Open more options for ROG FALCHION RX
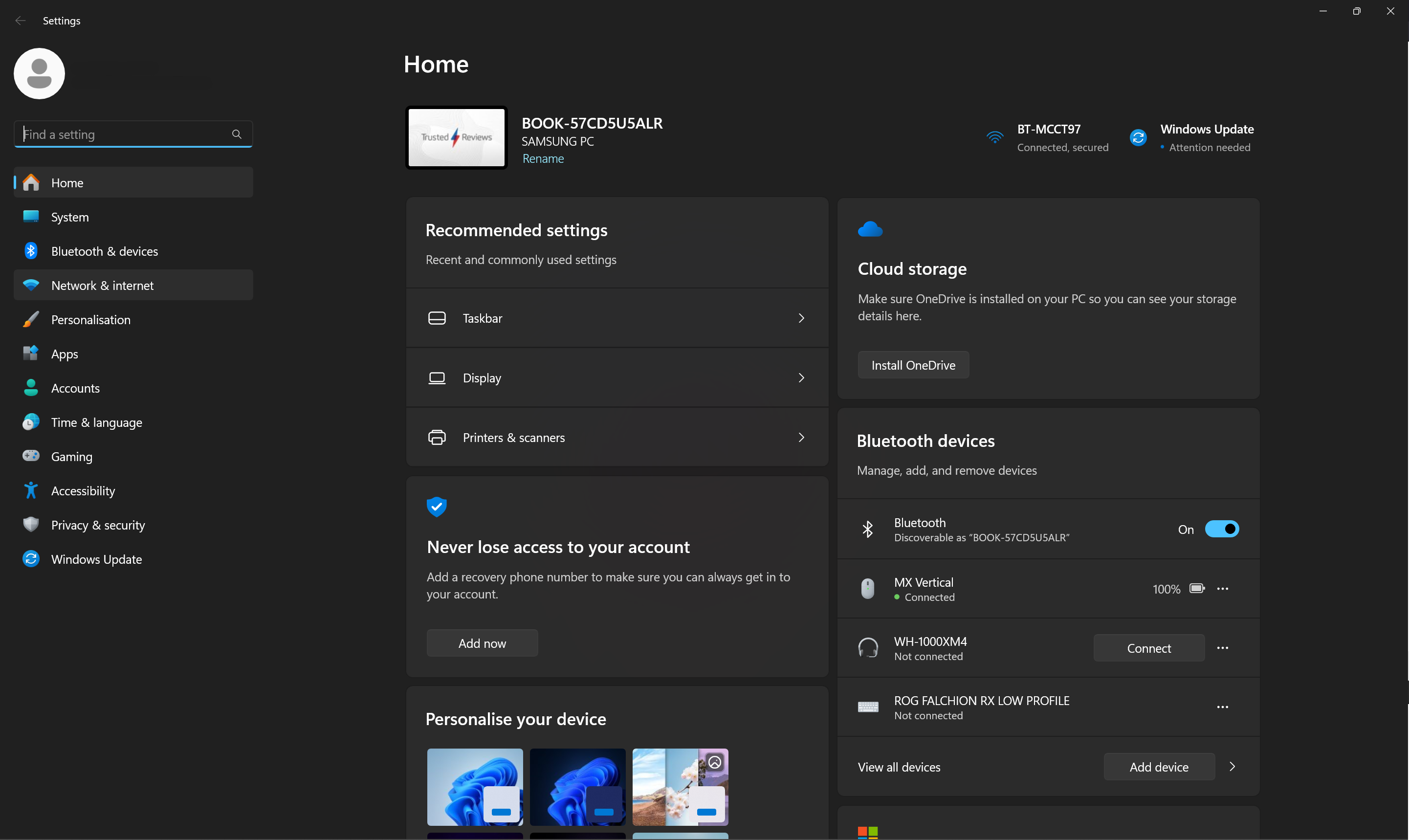Screen dimensions: 1409x840 [1223, 707]
